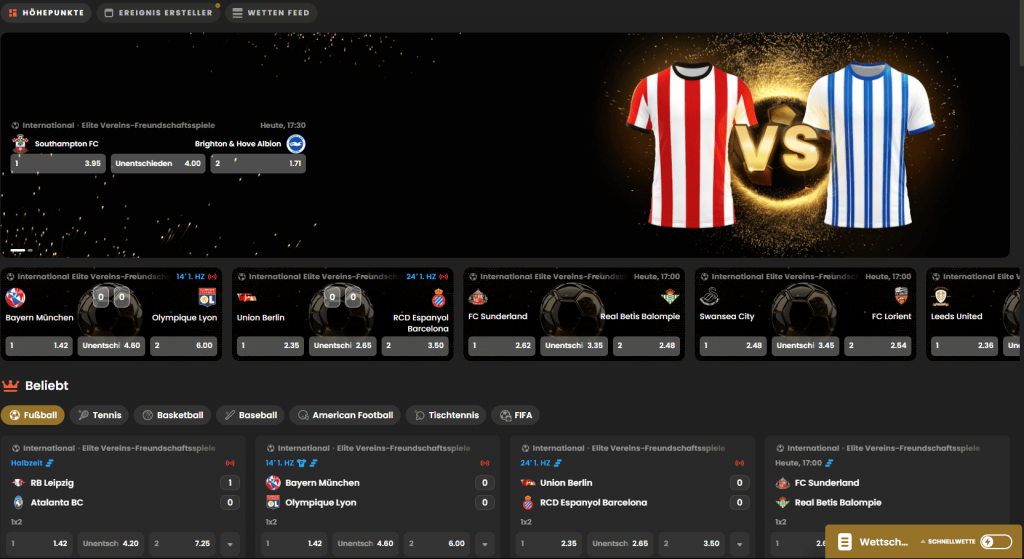Select the American Football filter
The height and width of the screenshot is (559, 1024).
point(345,415)
